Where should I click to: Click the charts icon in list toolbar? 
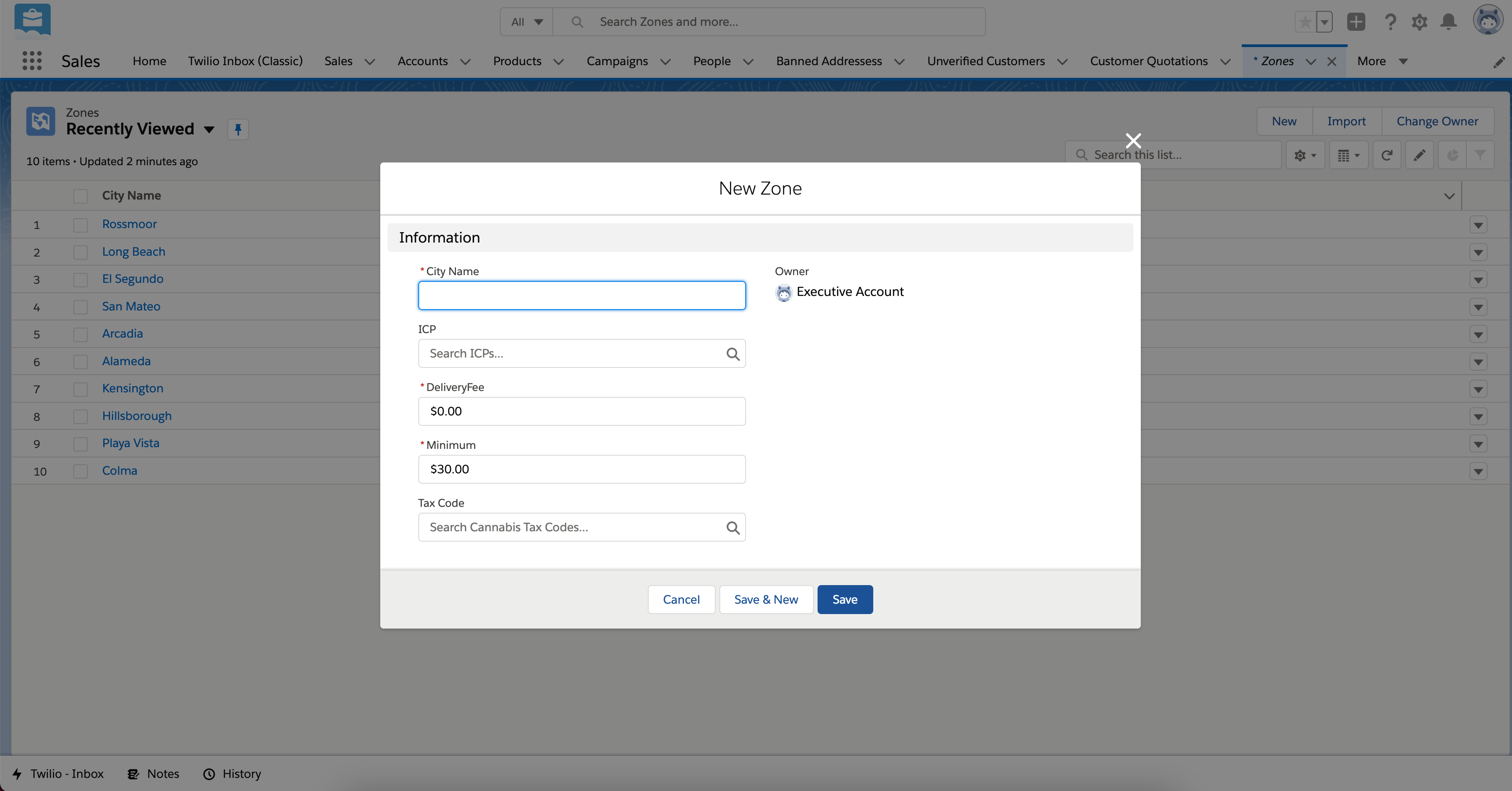pos(1452,155)
